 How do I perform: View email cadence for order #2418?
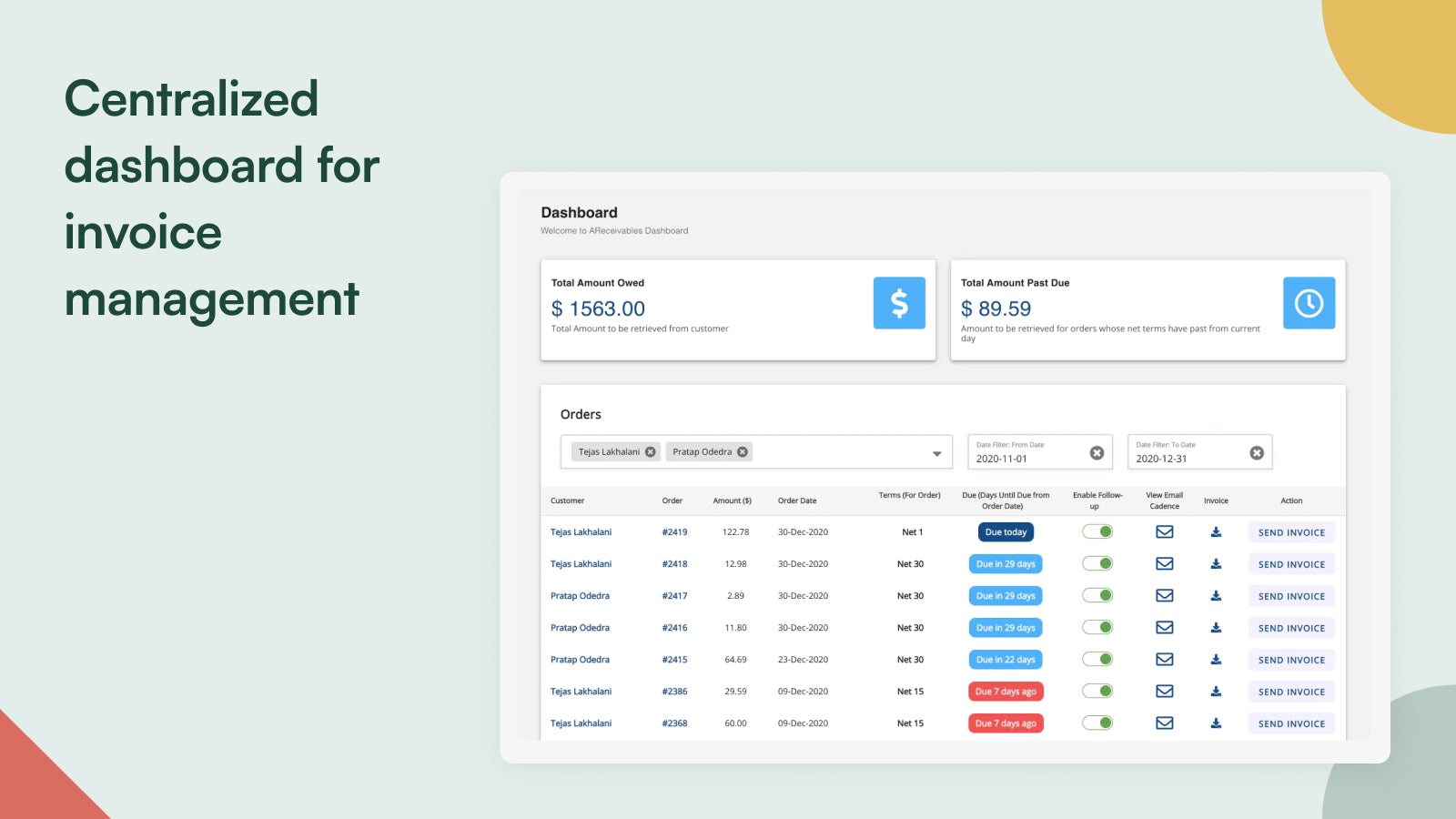[x=1164, y=563]
